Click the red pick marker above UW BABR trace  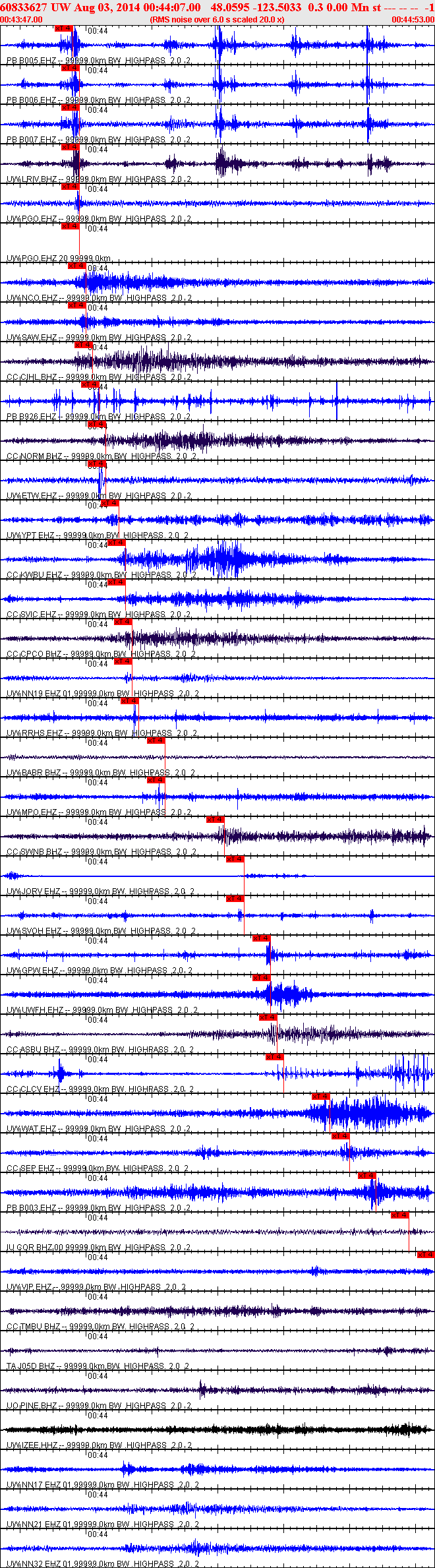click(156, 740)
